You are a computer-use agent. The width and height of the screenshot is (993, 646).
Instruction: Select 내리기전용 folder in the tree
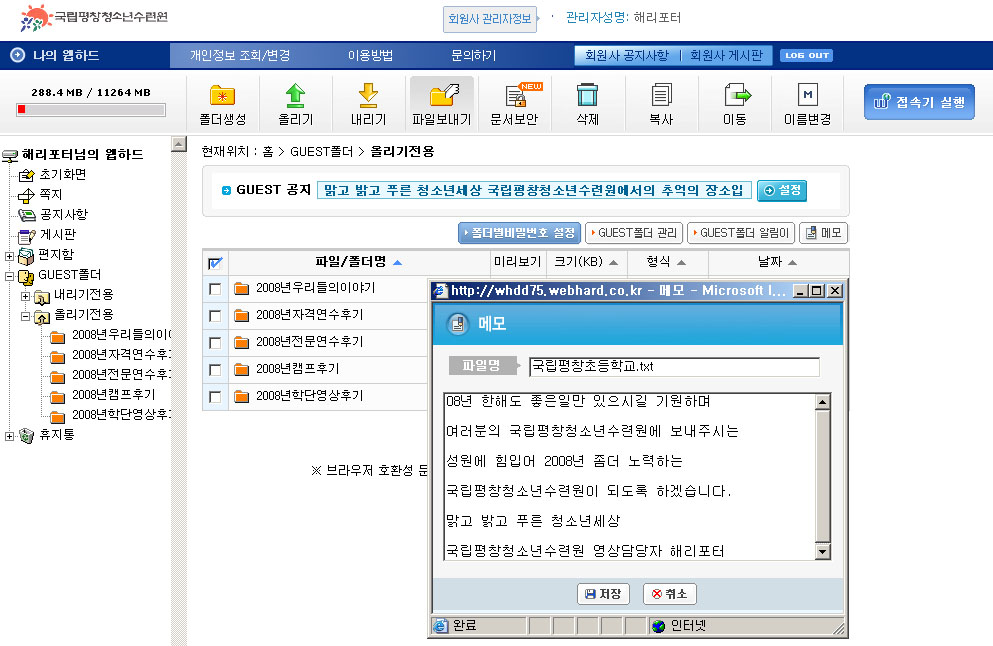click(x=84, y=294)
